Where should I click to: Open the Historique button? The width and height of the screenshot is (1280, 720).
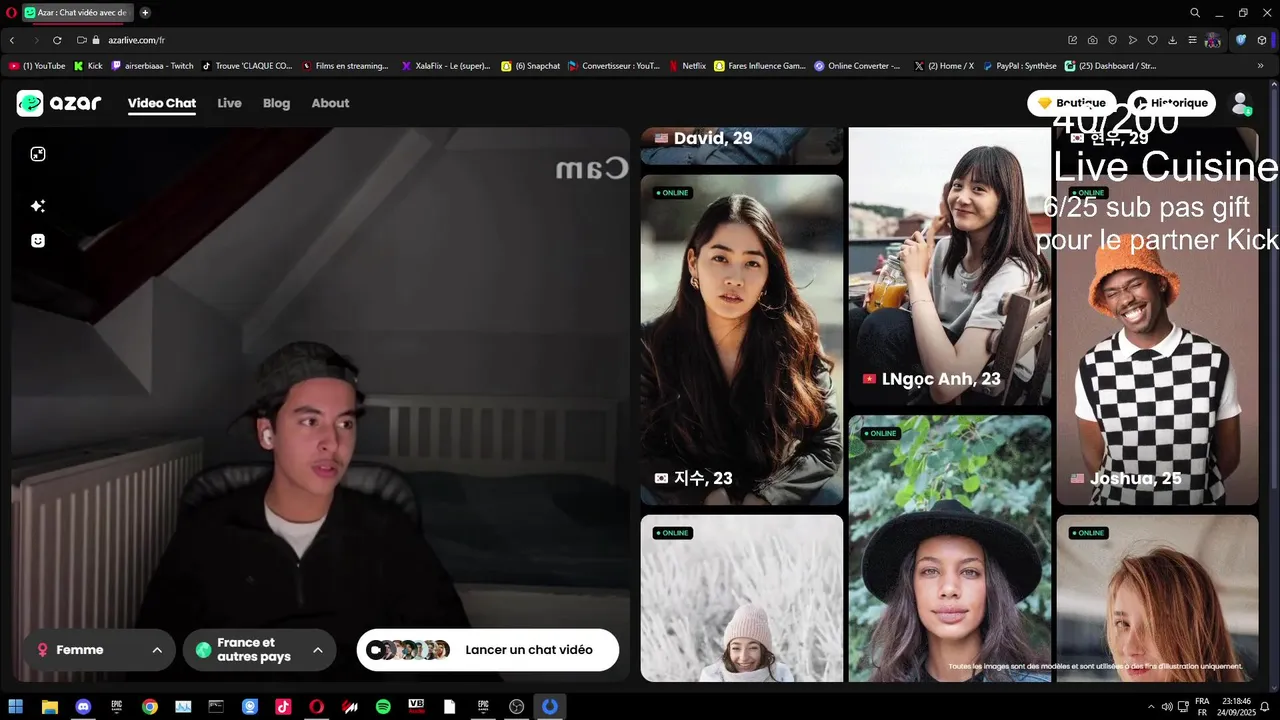click(1171, 103)
